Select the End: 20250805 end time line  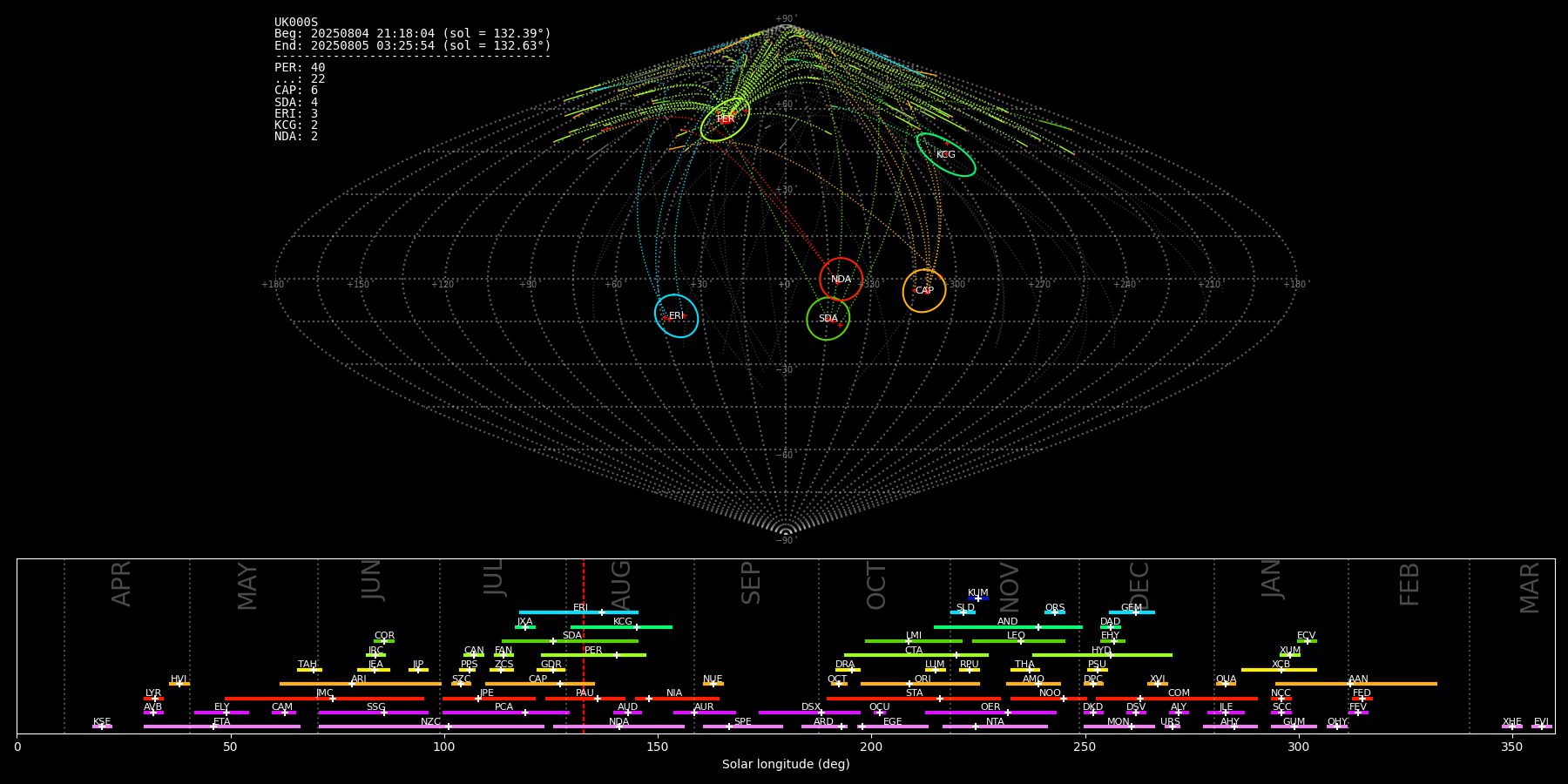(x=413, y=45)
